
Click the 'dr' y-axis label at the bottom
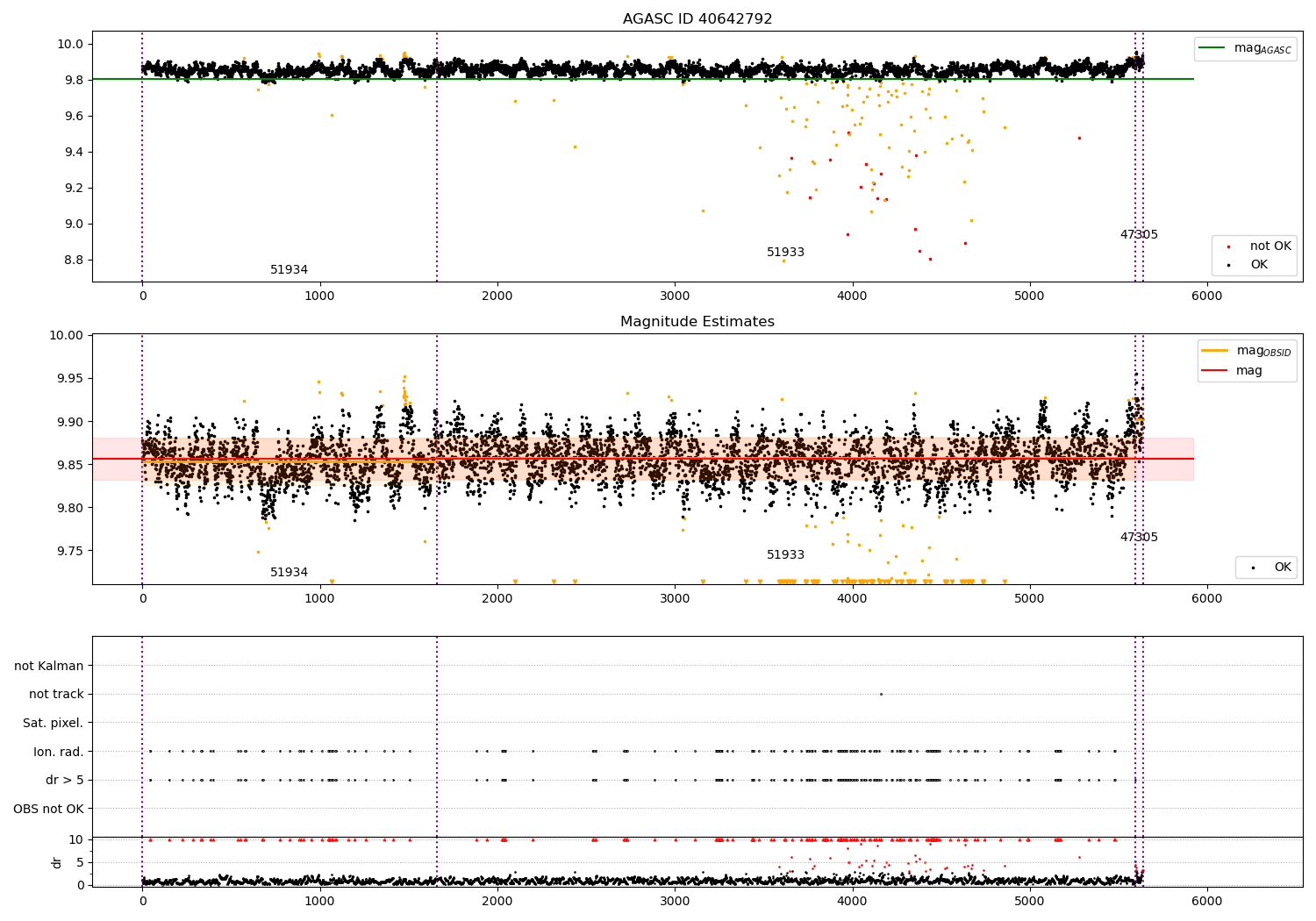point(57,862)
